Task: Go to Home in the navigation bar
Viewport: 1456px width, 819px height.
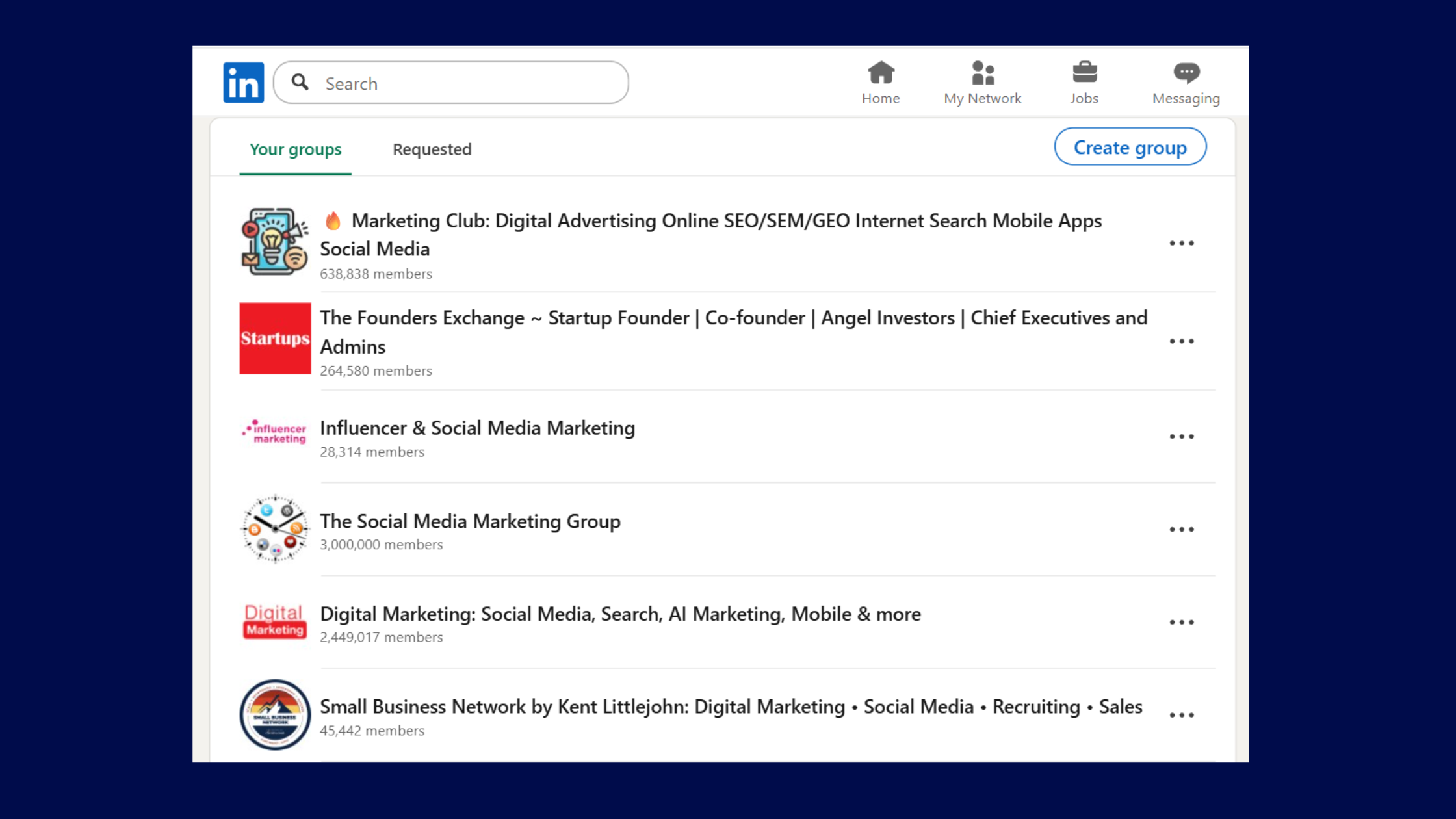Action: pos(881,83)
